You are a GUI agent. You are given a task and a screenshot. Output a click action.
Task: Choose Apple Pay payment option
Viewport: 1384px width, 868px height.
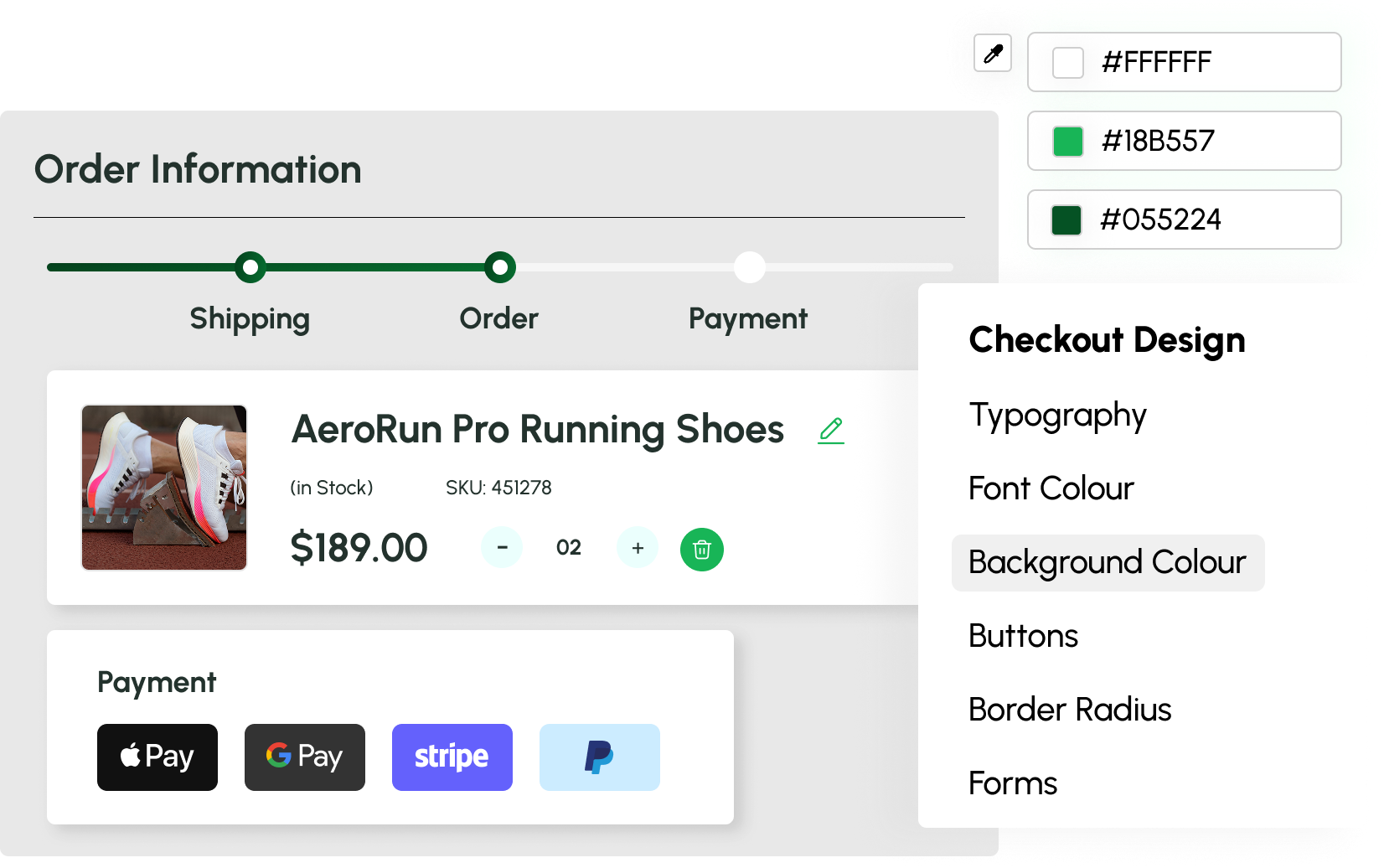coord(158,757)
